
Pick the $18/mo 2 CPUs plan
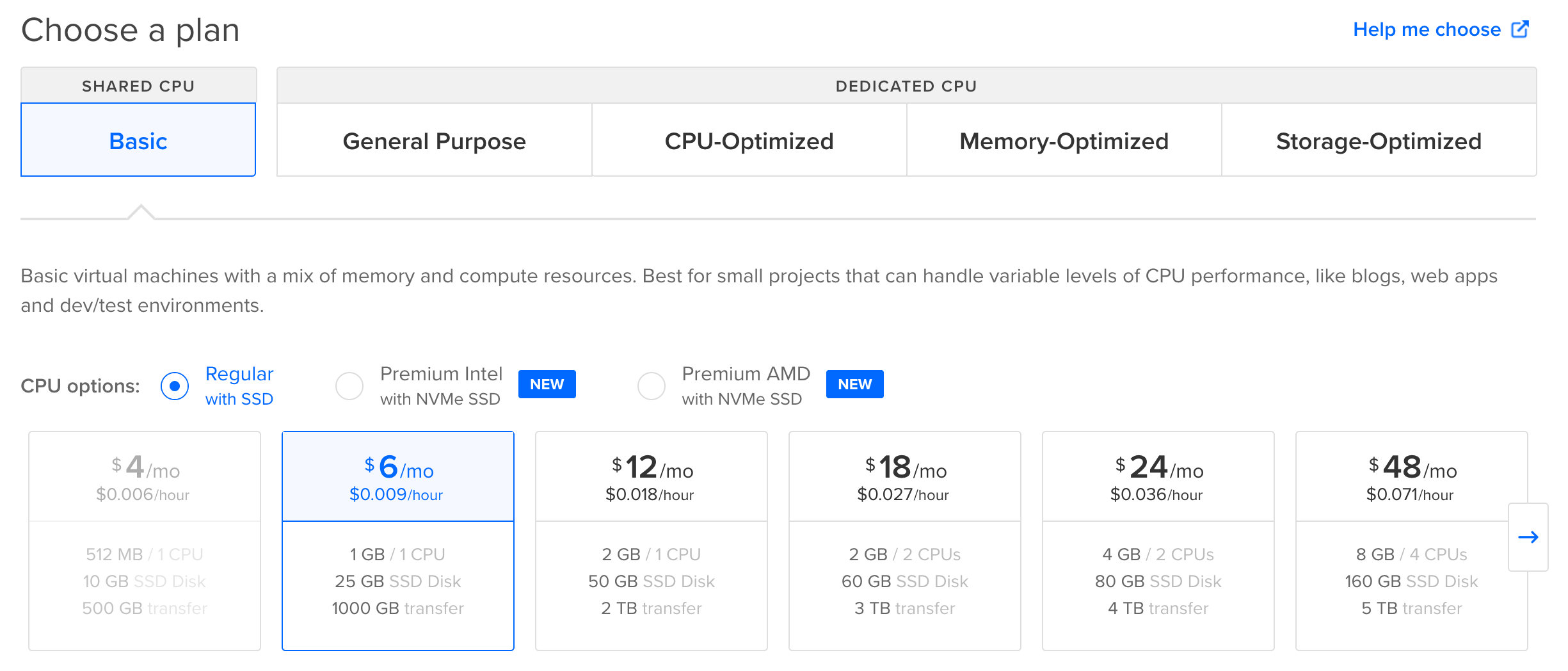point(905,541)
